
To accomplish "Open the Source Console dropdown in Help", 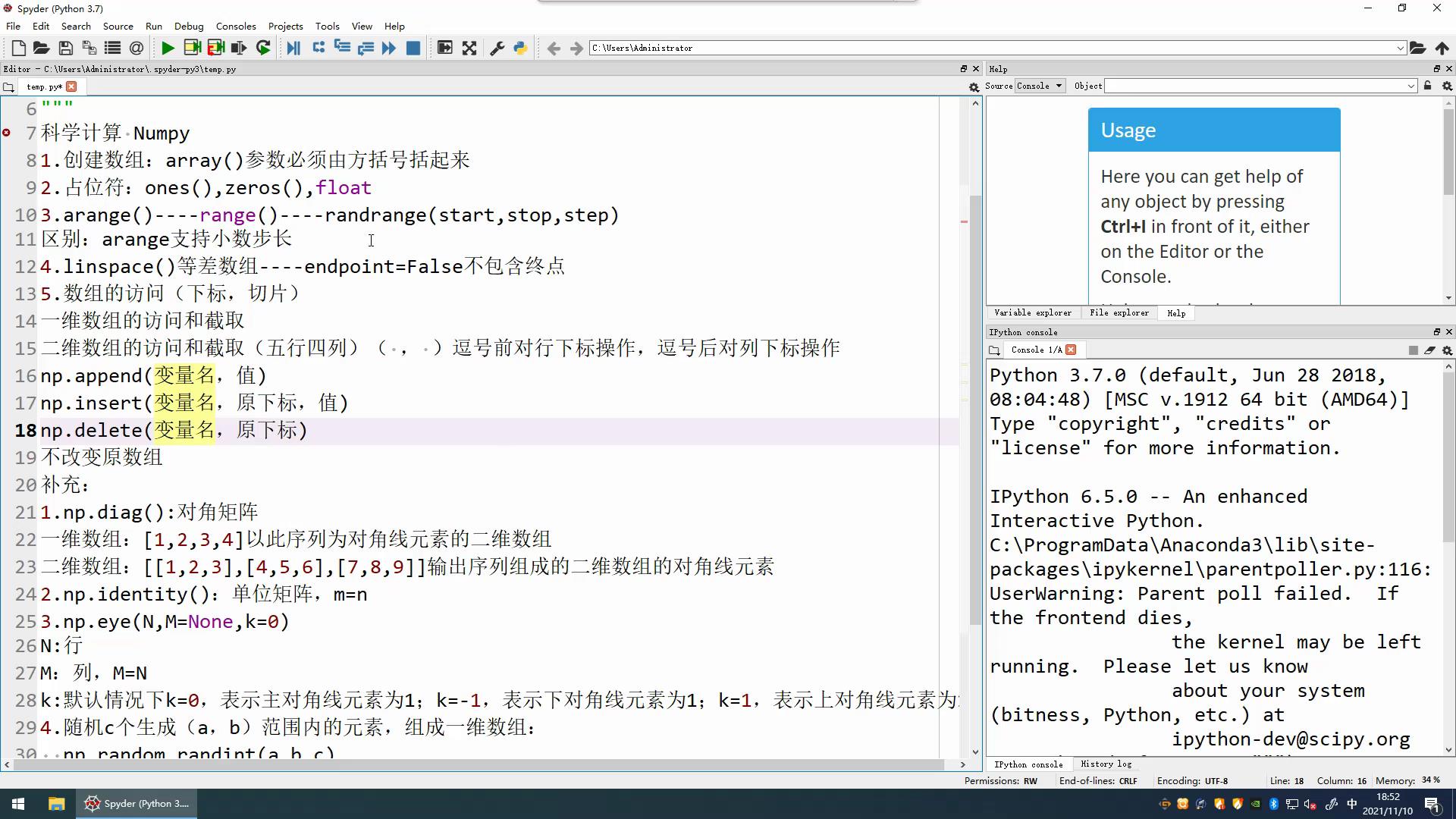I will pyautogui.click(x=1040, y=86).
